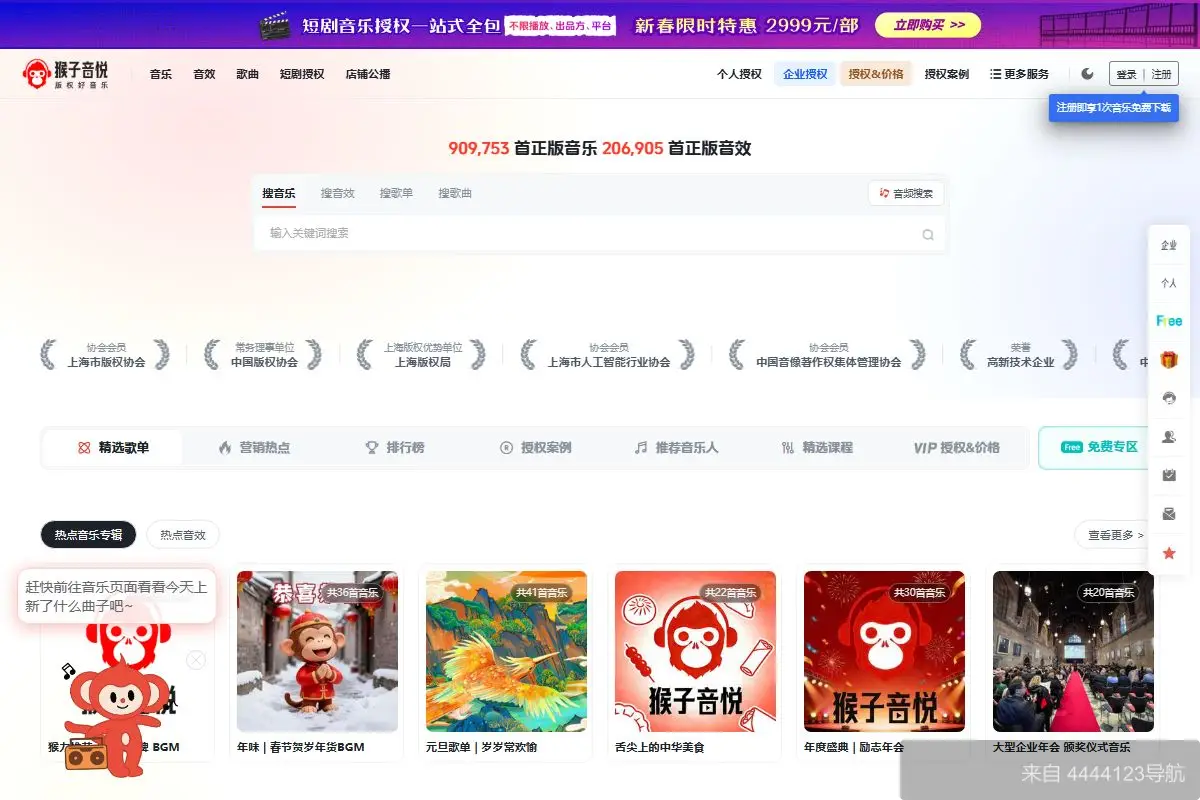Click the 注册 register button
Image resolution: width=1200 pixels, height=800 pixels.
point(1162,73)
